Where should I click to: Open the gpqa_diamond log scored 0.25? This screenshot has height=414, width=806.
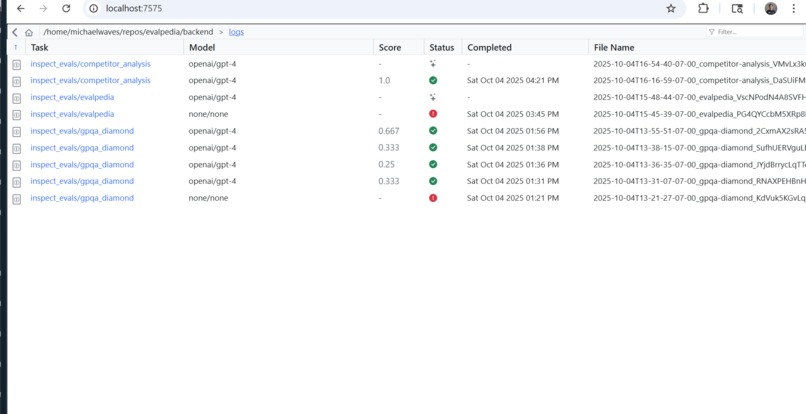click(x=82, y=165)
